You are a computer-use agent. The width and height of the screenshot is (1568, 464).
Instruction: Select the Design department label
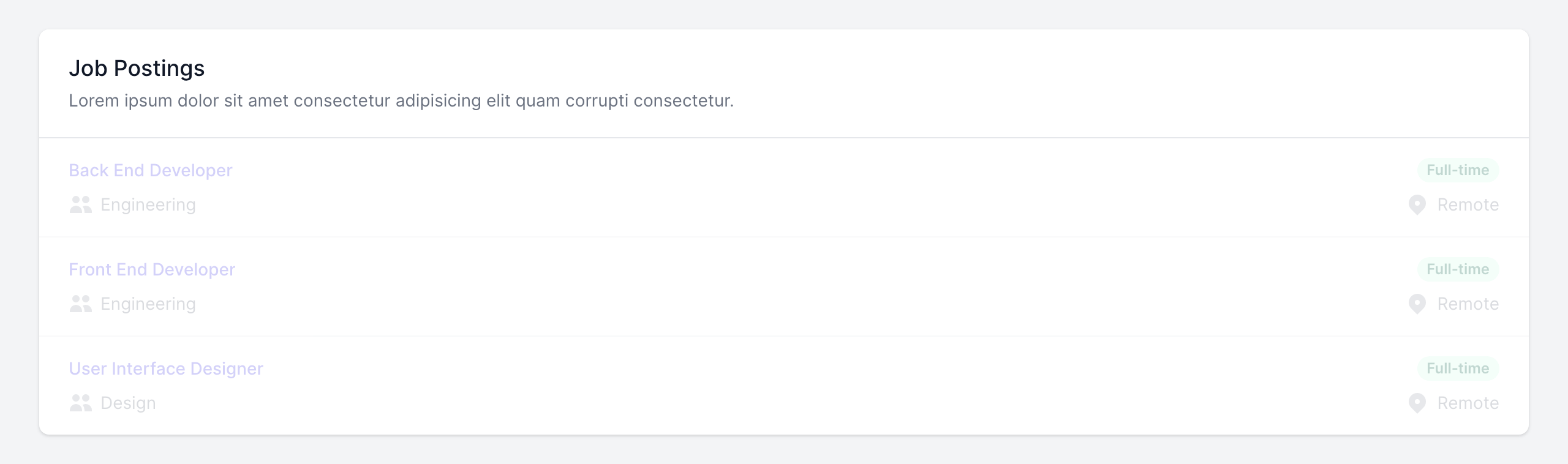[128, 403]
